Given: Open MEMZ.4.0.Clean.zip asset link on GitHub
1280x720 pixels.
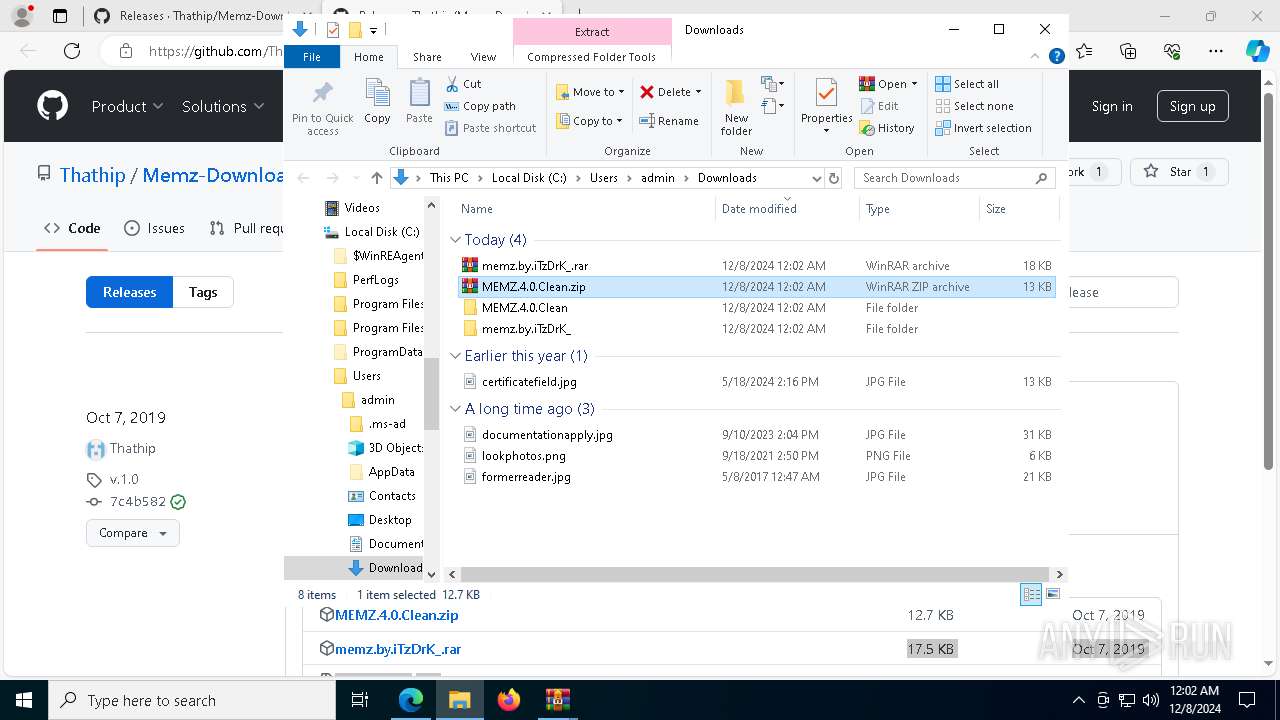Looking at the screenshot, I should (x=396, y=615).
